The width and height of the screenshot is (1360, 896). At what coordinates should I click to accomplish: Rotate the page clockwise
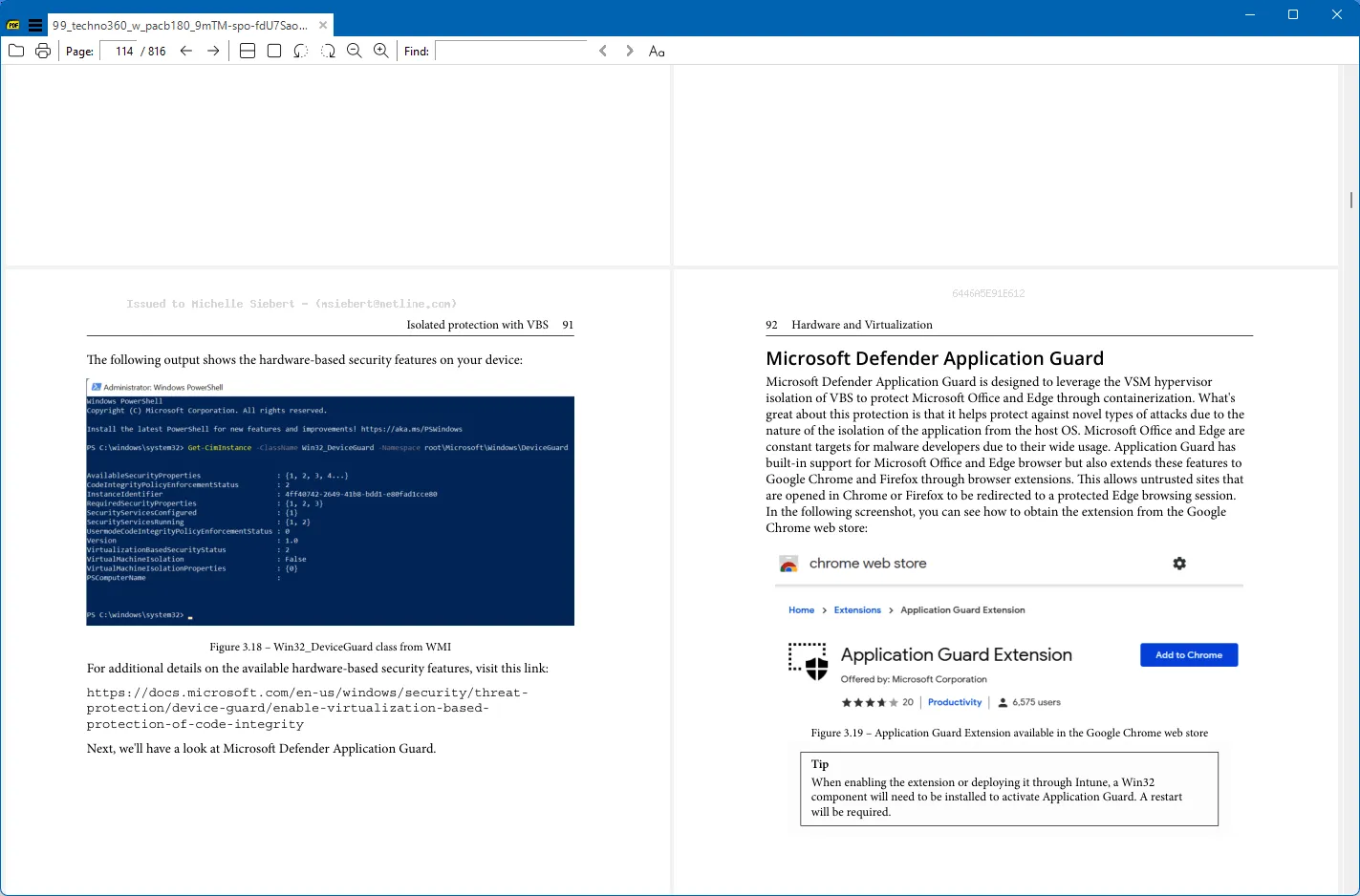click(x=328, y=51)
